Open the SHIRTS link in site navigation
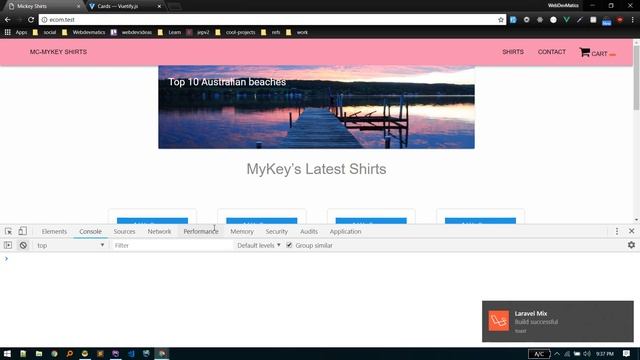The width and height of the screenshot is (640, 360). 513,52
